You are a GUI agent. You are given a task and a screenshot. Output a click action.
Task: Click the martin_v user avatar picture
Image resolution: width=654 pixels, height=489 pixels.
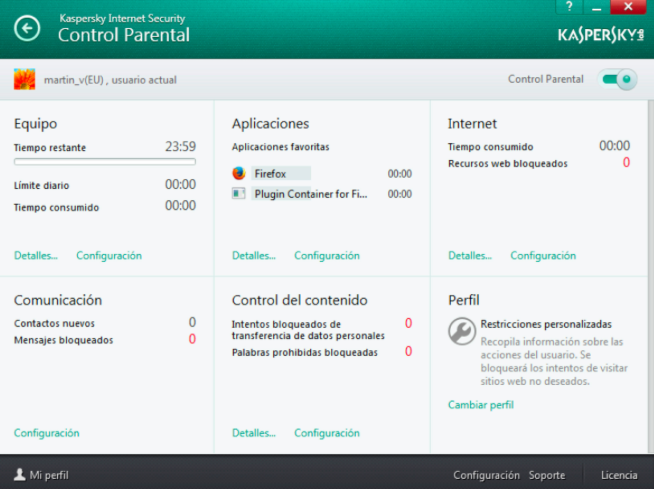[24, 79]
